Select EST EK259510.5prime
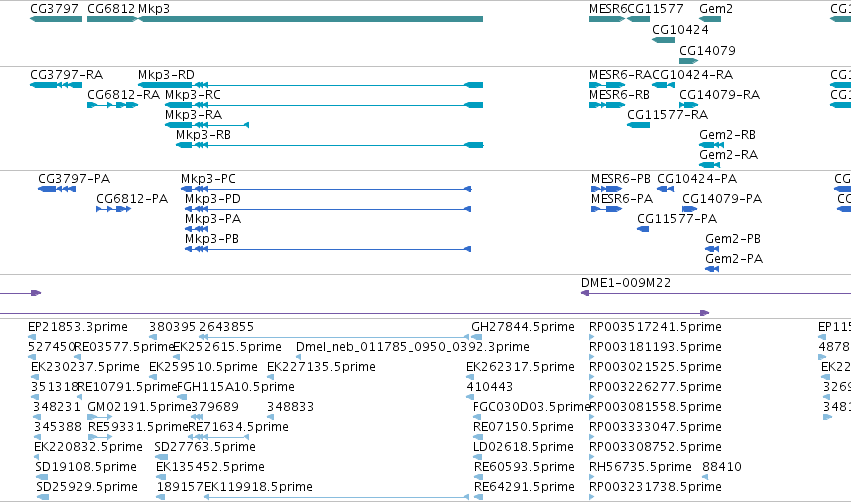The width and height of the screenshot is (851, 502). [153, 378]
